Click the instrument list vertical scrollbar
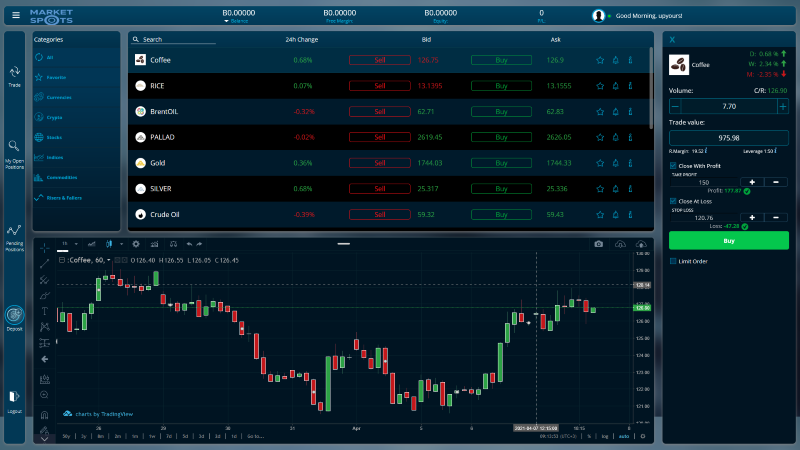 pos(651,88)
